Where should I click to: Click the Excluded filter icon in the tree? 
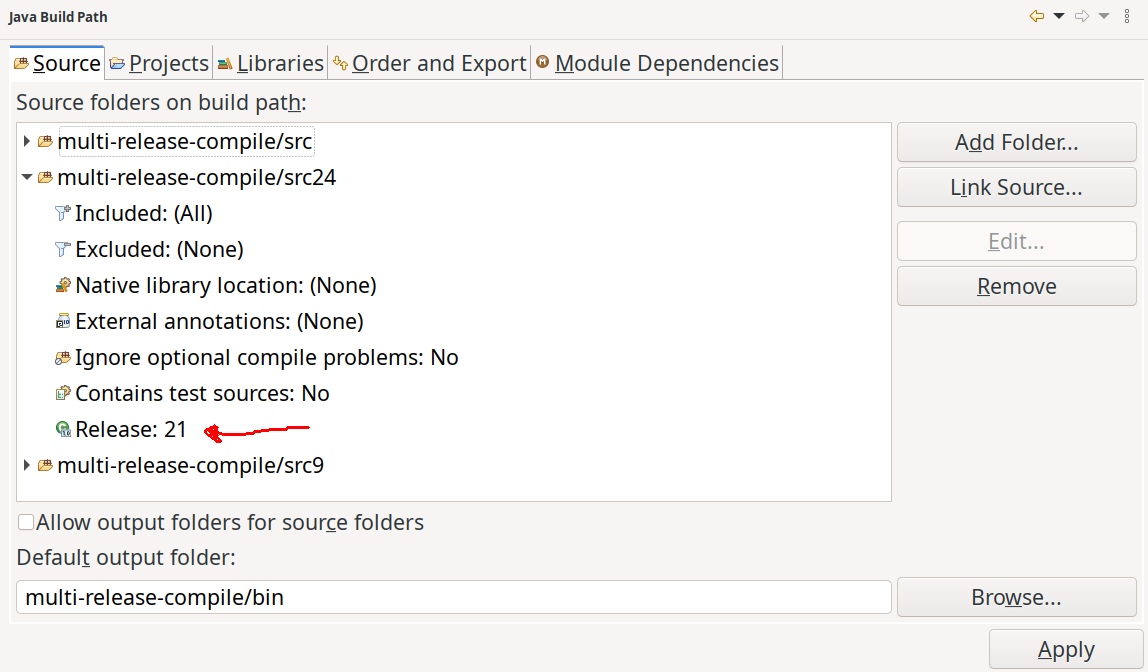pos(63,249)
